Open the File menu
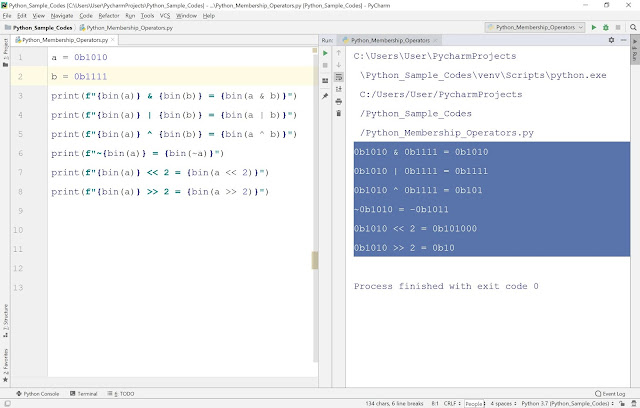The height and width of the screenshot is (408, 640). (x=7, y=16)
